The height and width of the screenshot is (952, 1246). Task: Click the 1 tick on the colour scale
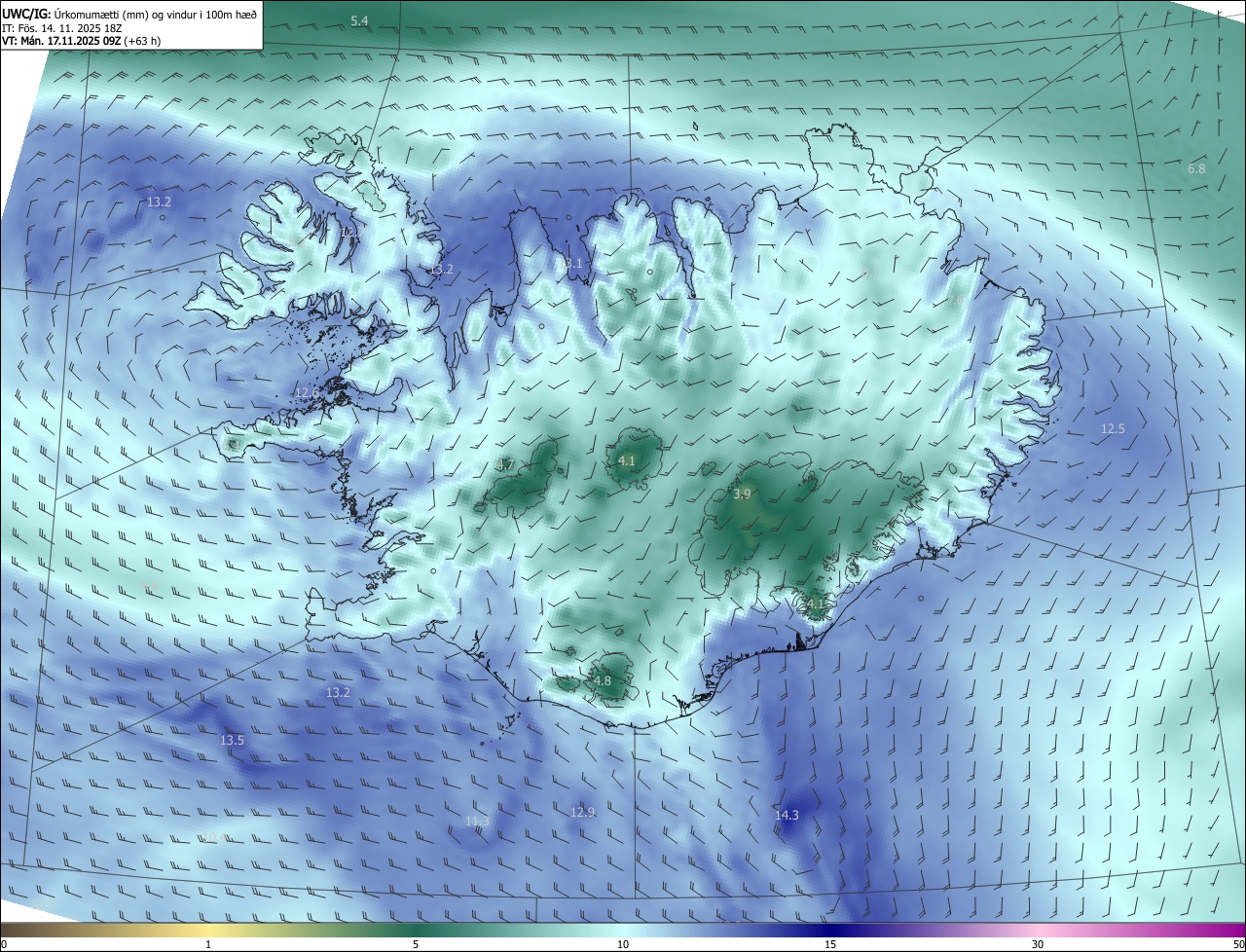[208, 945]
